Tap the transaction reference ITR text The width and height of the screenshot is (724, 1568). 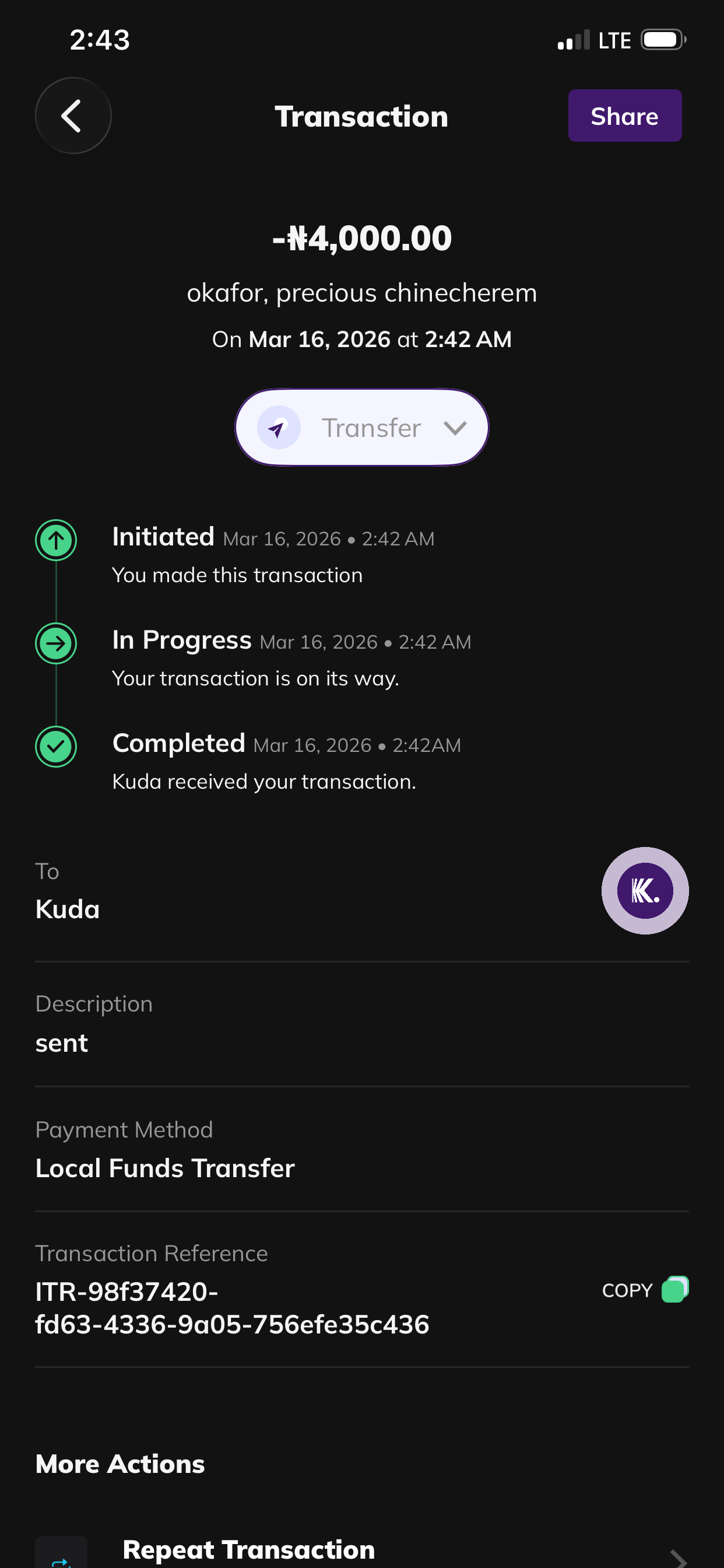pos(232,1307)
